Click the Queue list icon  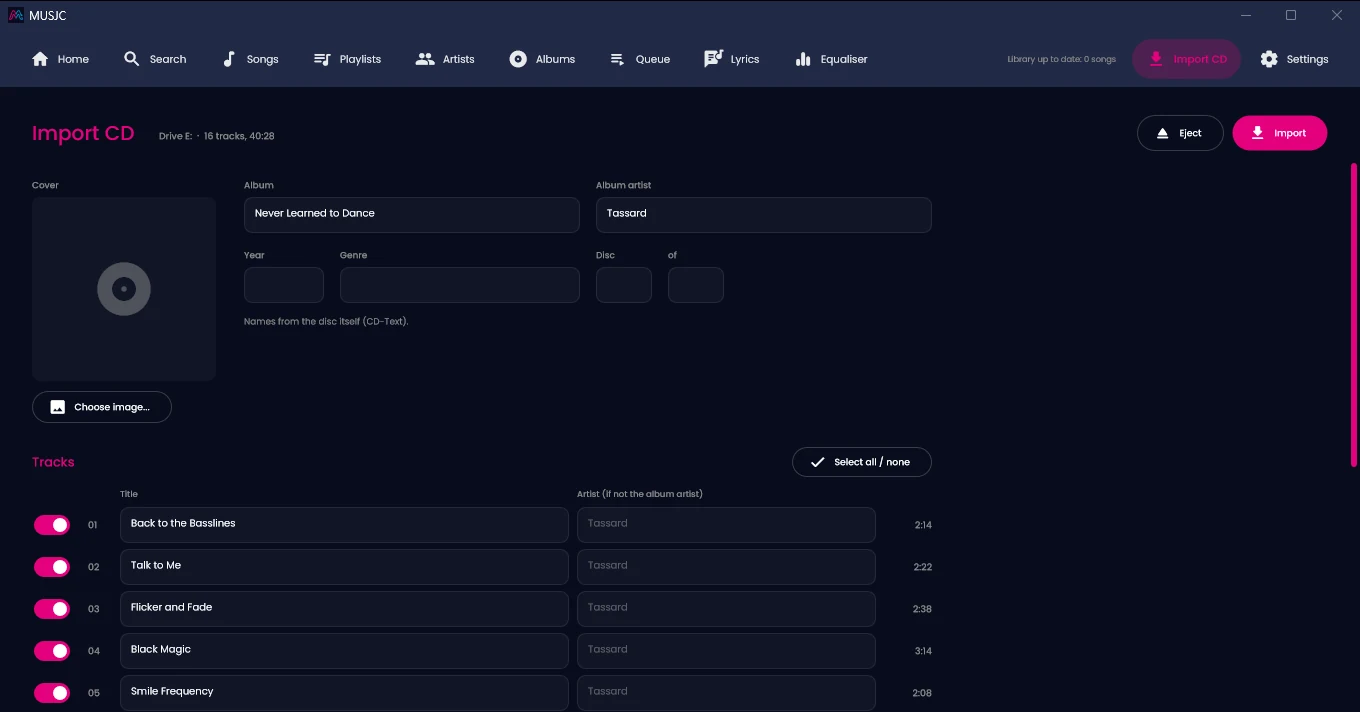coord(618,59)
